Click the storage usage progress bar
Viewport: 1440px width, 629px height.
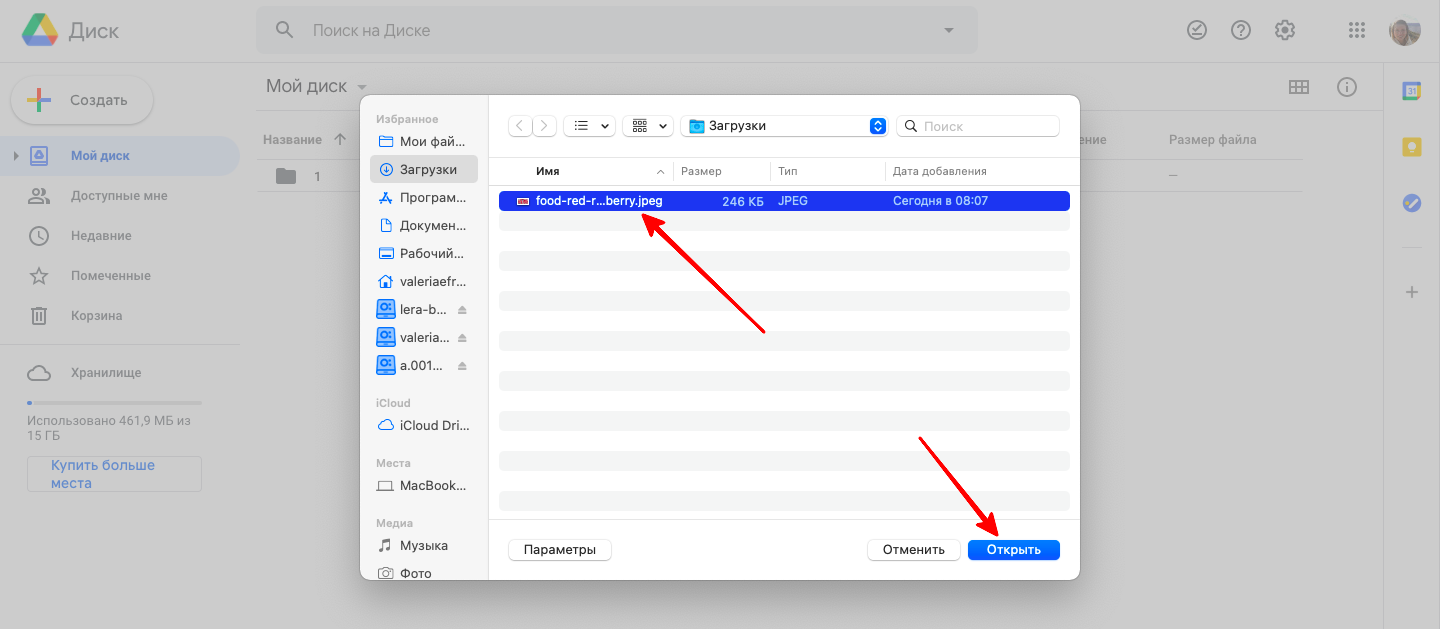114,403
